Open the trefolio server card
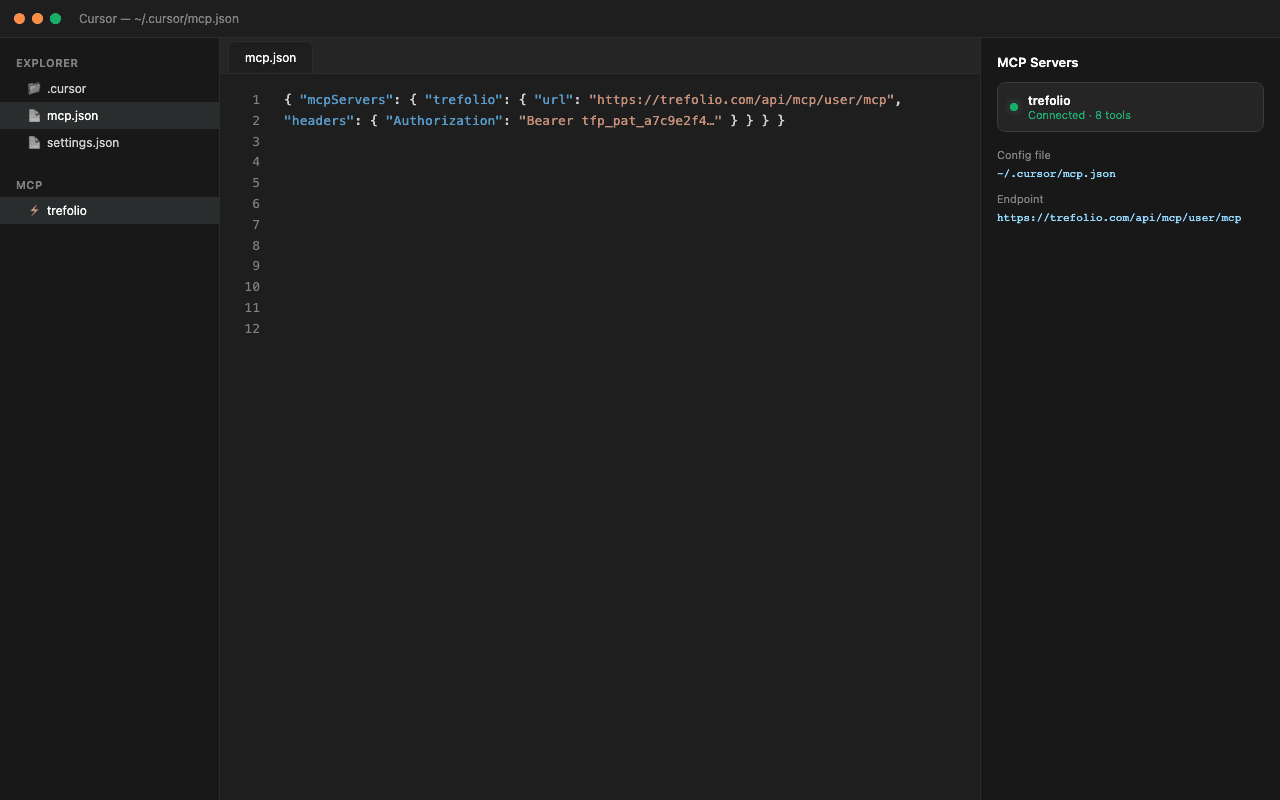Image resolution: width=1280 pixels, height=800 pixels. (1130, 107)
